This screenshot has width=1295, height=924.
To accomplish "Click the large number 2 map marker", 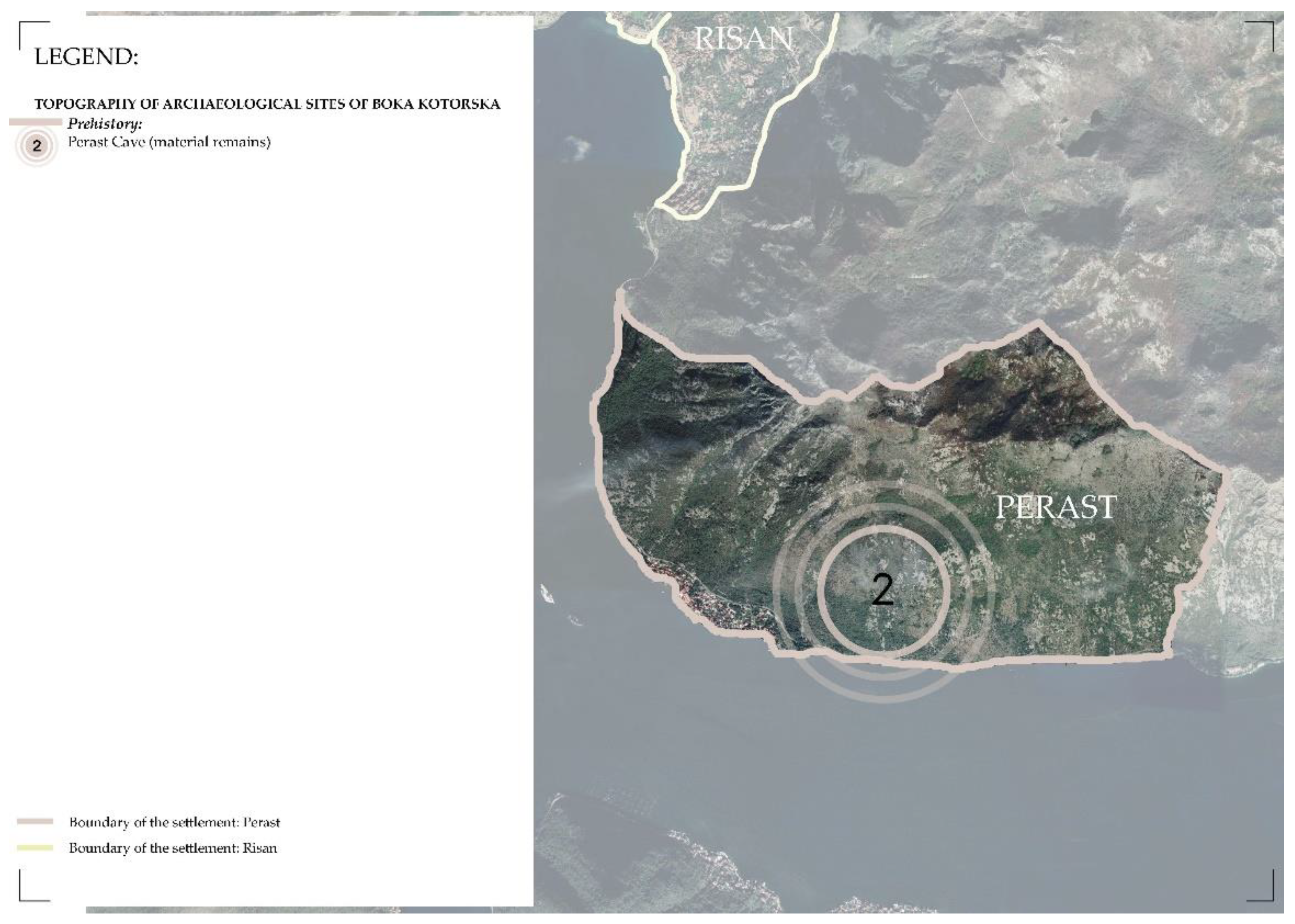I will (x=882, y=589).
